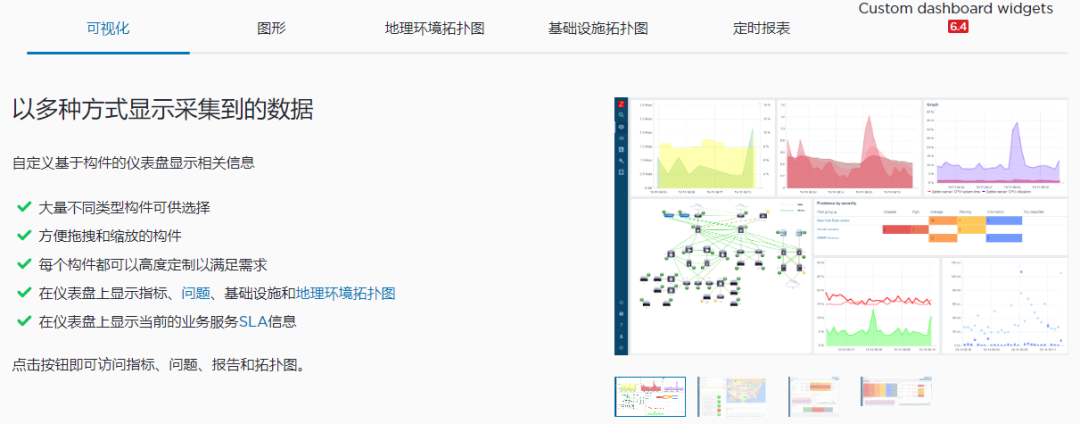Viewport: 1080px width, 424px height.
Task: Switch to the 图形 tab
Action: [271, 28]
